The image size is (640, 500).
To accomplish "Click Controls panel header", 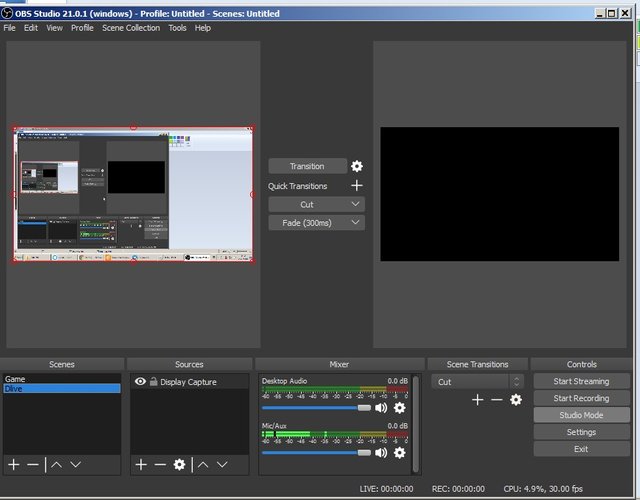I will [582, 364].
